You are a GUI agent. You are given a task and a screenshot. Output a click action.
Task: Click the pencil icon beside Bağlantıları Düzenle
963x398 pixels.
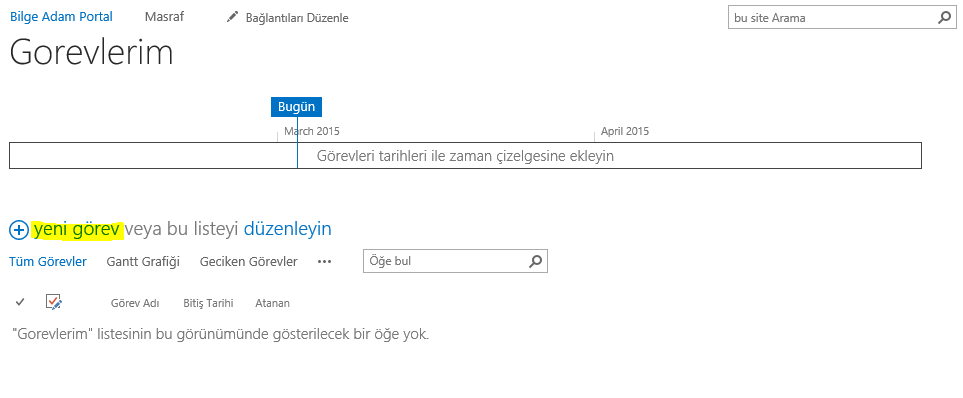pyautogui.click(x=232, y=17)
